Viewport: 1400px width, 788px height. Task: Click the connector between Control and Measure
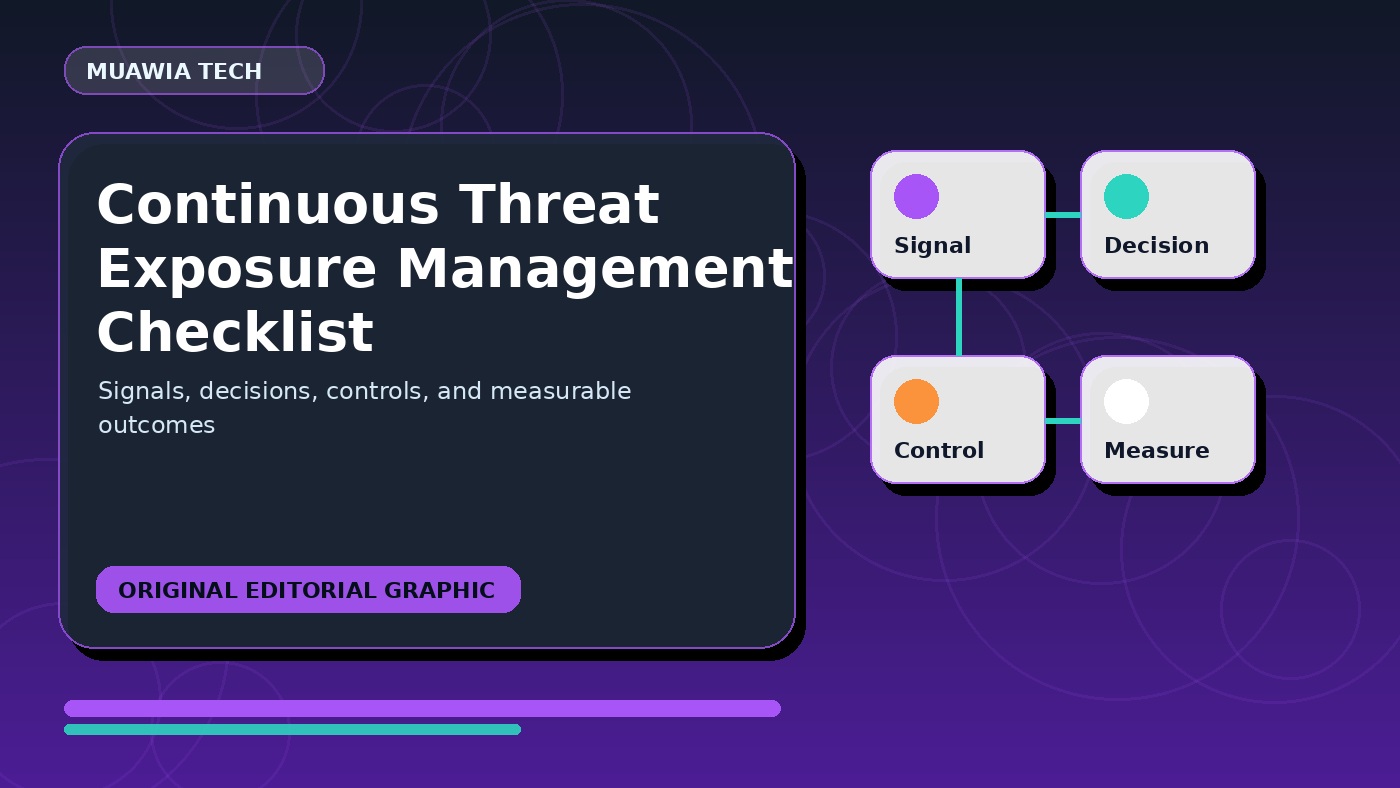(x=1063, y=421)
